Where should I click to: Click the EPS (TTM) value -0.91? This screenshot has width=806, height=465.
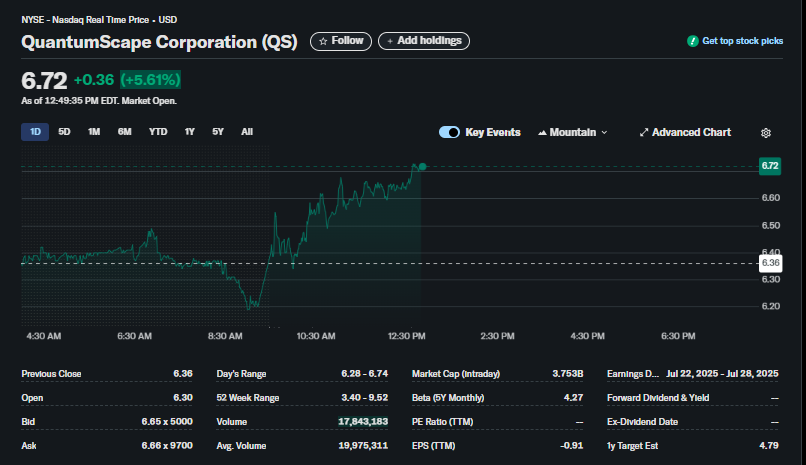572,446
